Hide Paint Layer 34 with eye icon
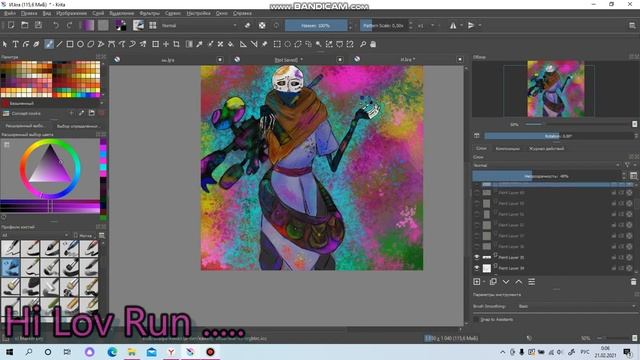The height and width of the screenshot is (360, 640). [x=476, y=268]
